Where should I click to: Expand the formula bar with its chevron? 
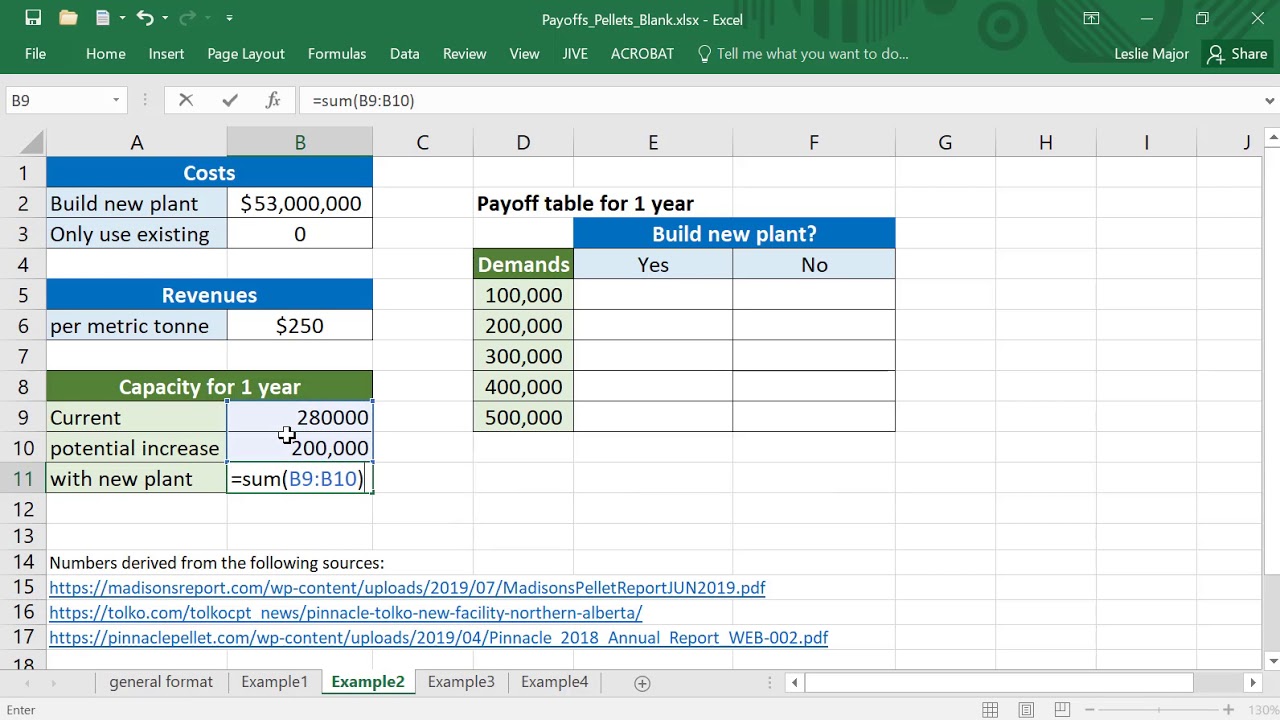coord(1269,100)
